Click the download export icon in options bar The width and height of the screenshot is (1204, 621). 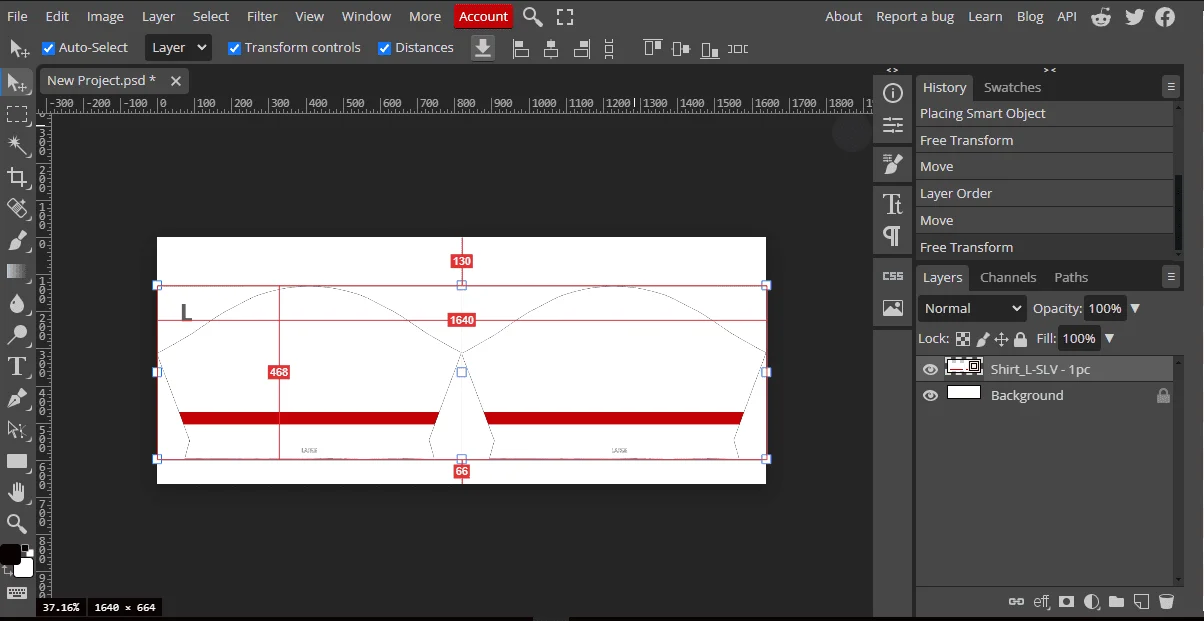coord(483,48)
